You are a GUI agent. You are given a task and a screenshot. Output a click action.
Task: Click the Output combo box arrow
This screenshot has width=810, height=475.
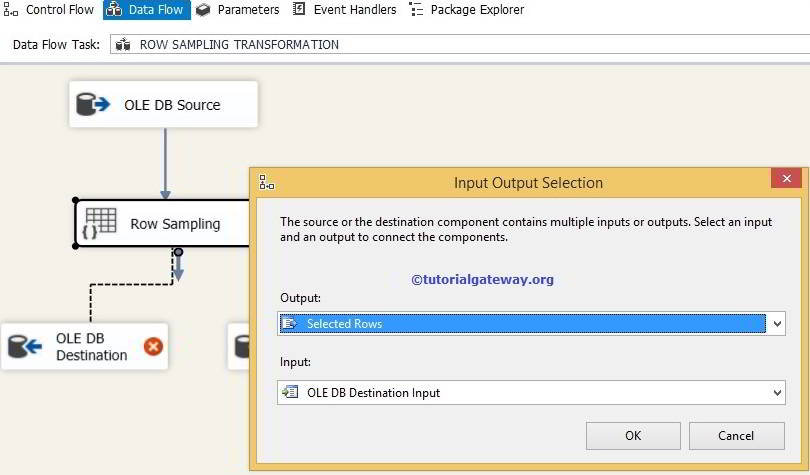pyautogui.click(x=776, y=324)
